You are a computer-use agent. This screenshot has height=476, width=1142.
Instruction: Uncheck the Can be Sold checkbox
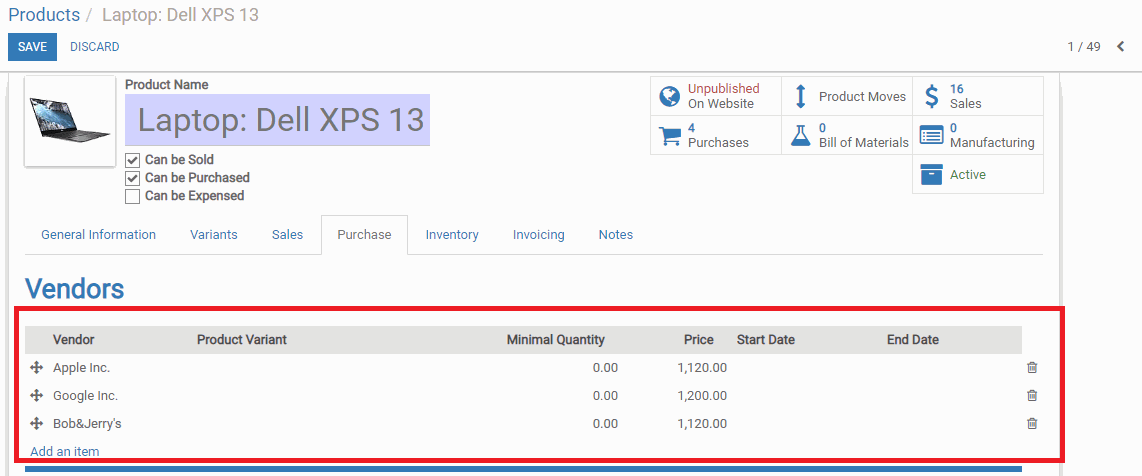(x=132, y=160)
